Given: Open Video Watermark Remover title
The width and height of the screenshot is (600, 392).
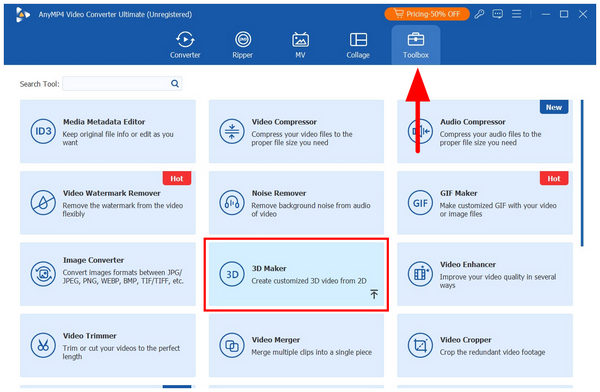Looking at the screenshot, I should pos(111,193).
